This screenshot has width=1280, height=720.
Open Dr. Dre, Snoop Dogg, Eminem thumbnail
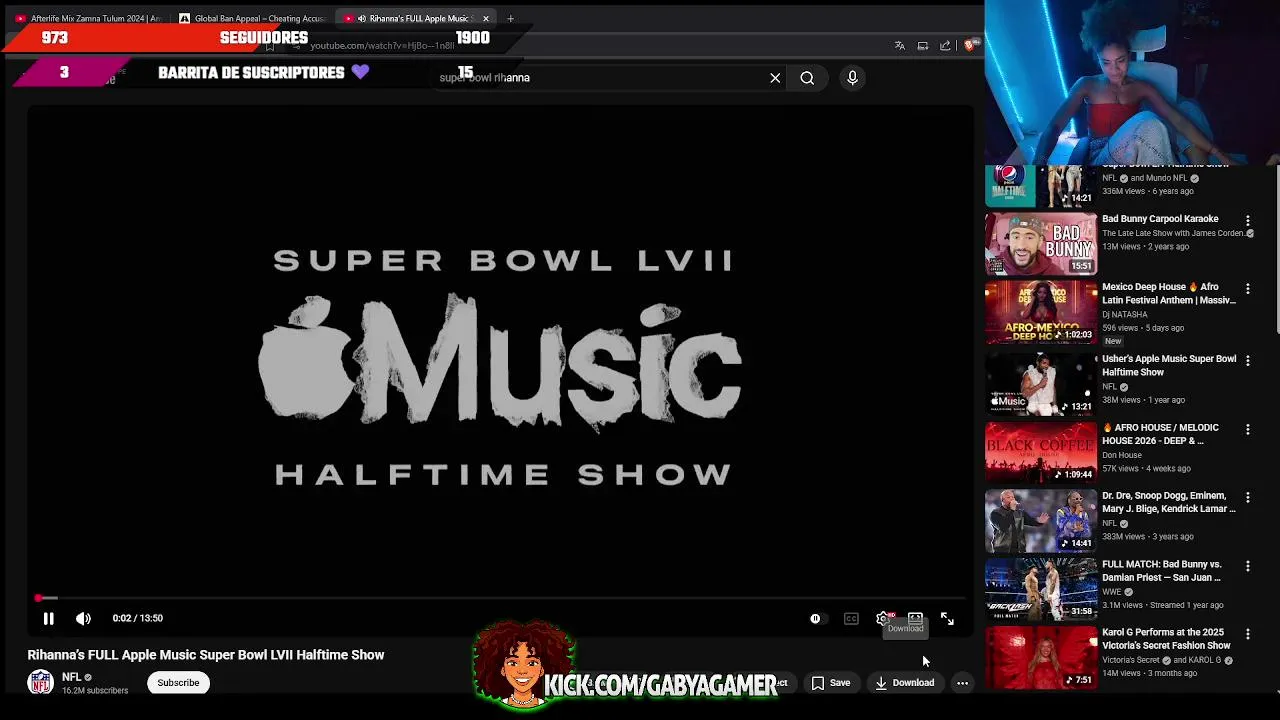[x=1041, y=521]
